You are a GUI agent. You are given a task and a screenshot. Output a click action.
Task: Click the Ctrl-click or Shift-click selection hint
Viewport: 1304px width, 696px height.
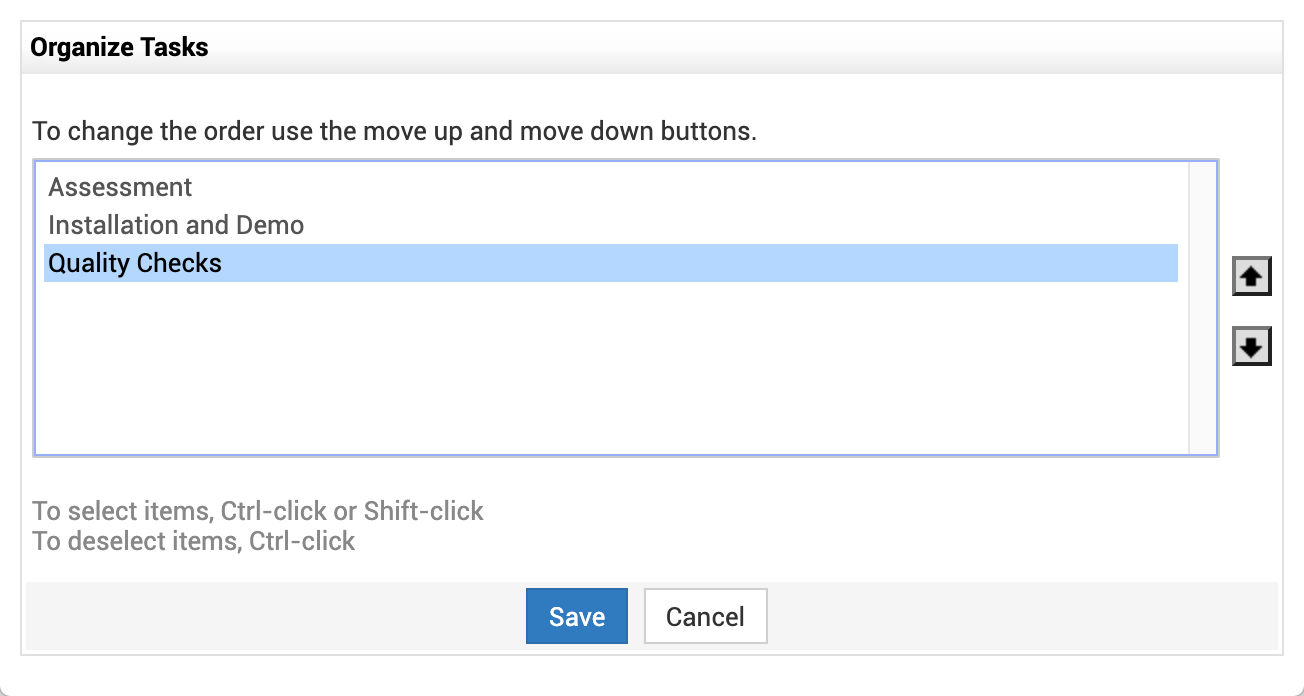coord(258,511)
